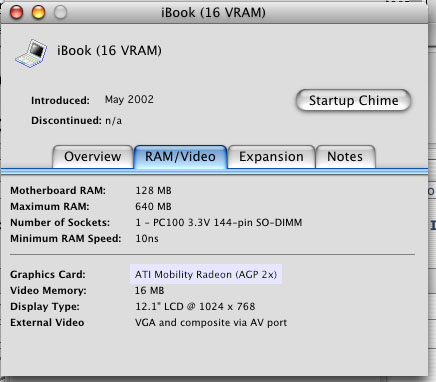Close the iBook window with red button

click(16, 13)
